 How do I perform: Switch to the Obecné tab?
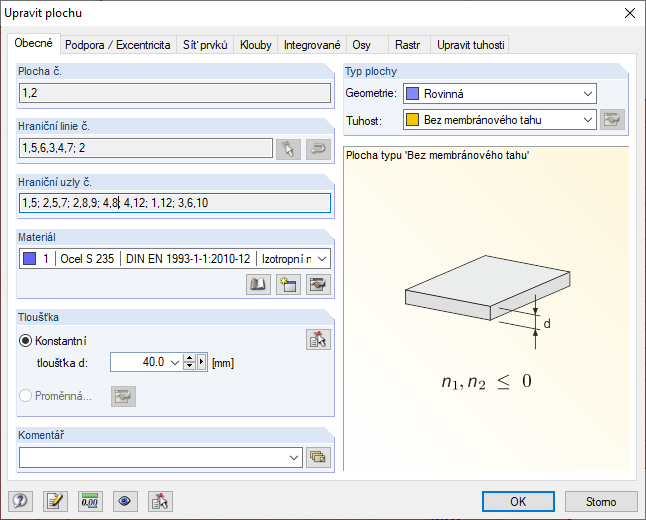34,43
